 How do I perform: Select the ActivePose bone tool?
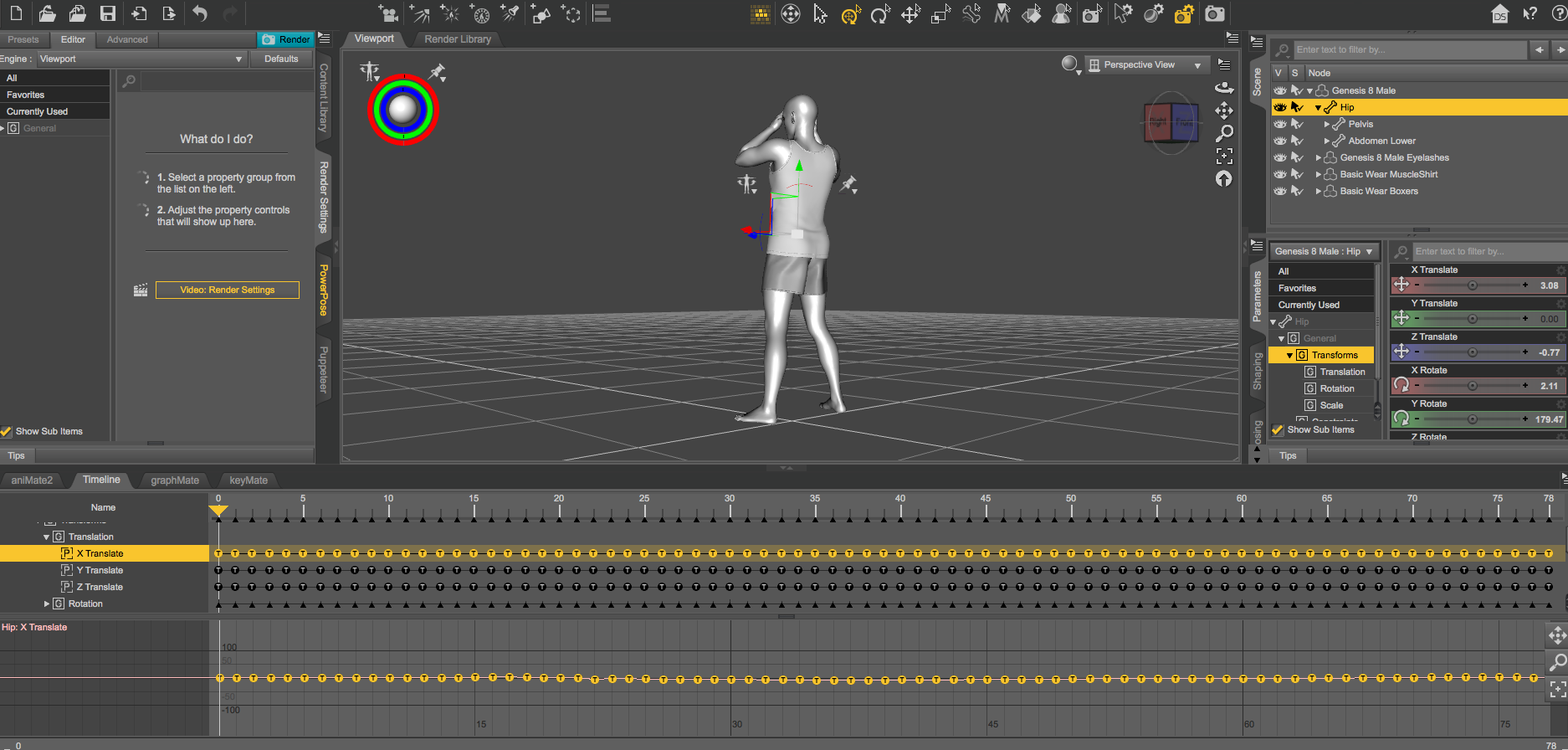click(971, 13)
